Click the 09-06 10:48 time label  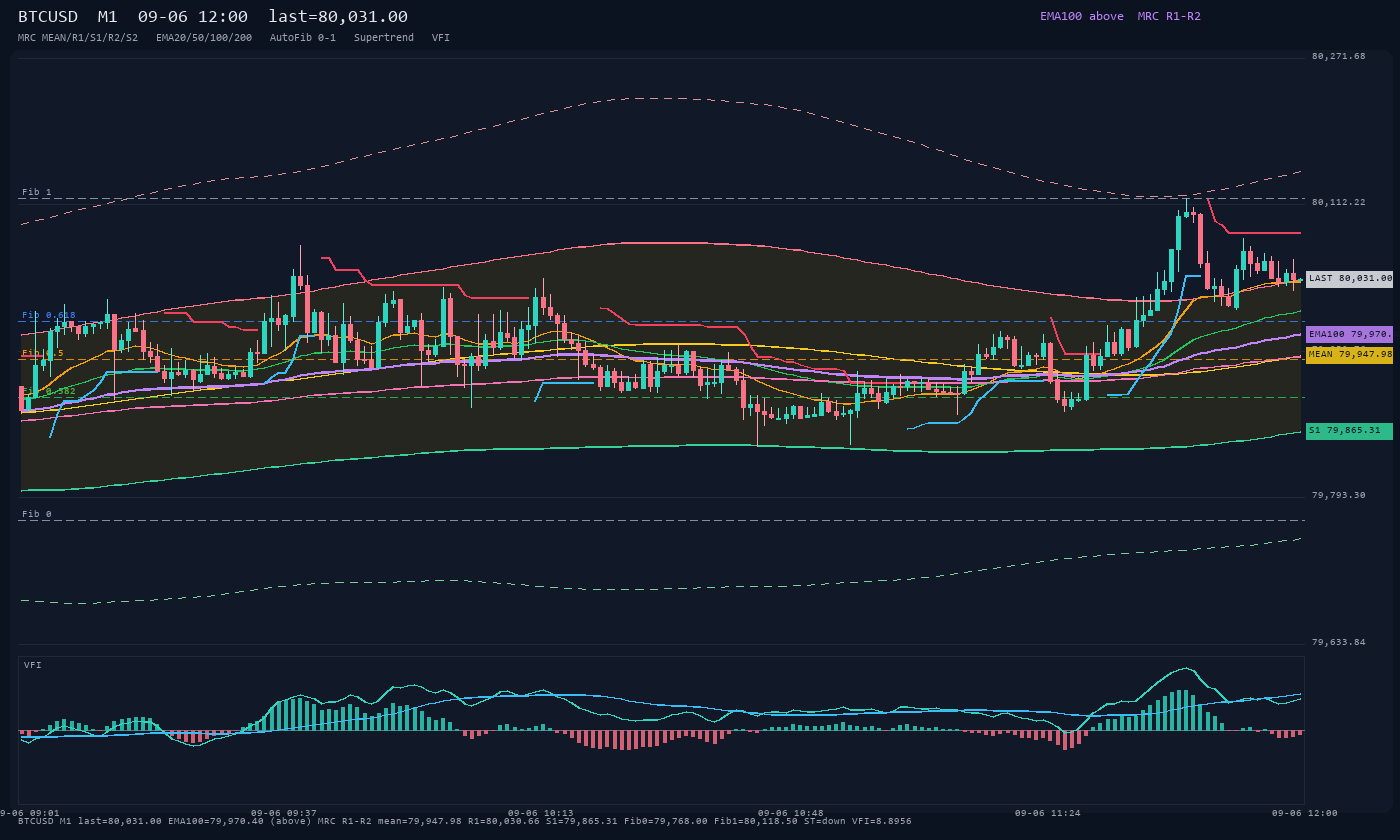click(x=791, y=813)
